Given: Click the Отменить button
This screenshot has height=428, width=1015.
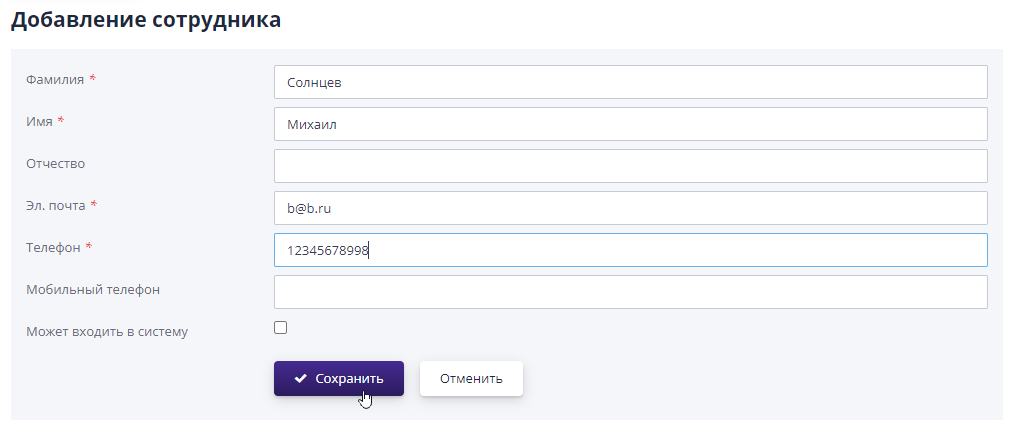Looking at the screenshot, I should [x=471, y=379].
